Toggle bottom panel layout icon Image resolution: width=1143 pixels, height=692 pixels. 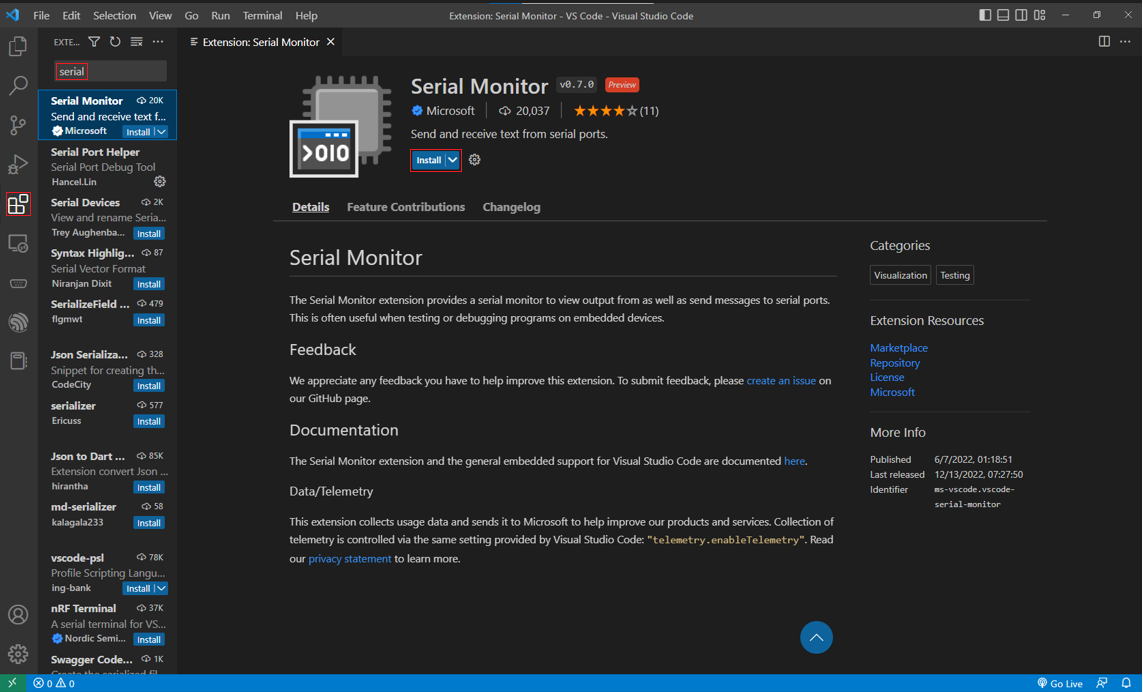click(x=1003, y=15)
